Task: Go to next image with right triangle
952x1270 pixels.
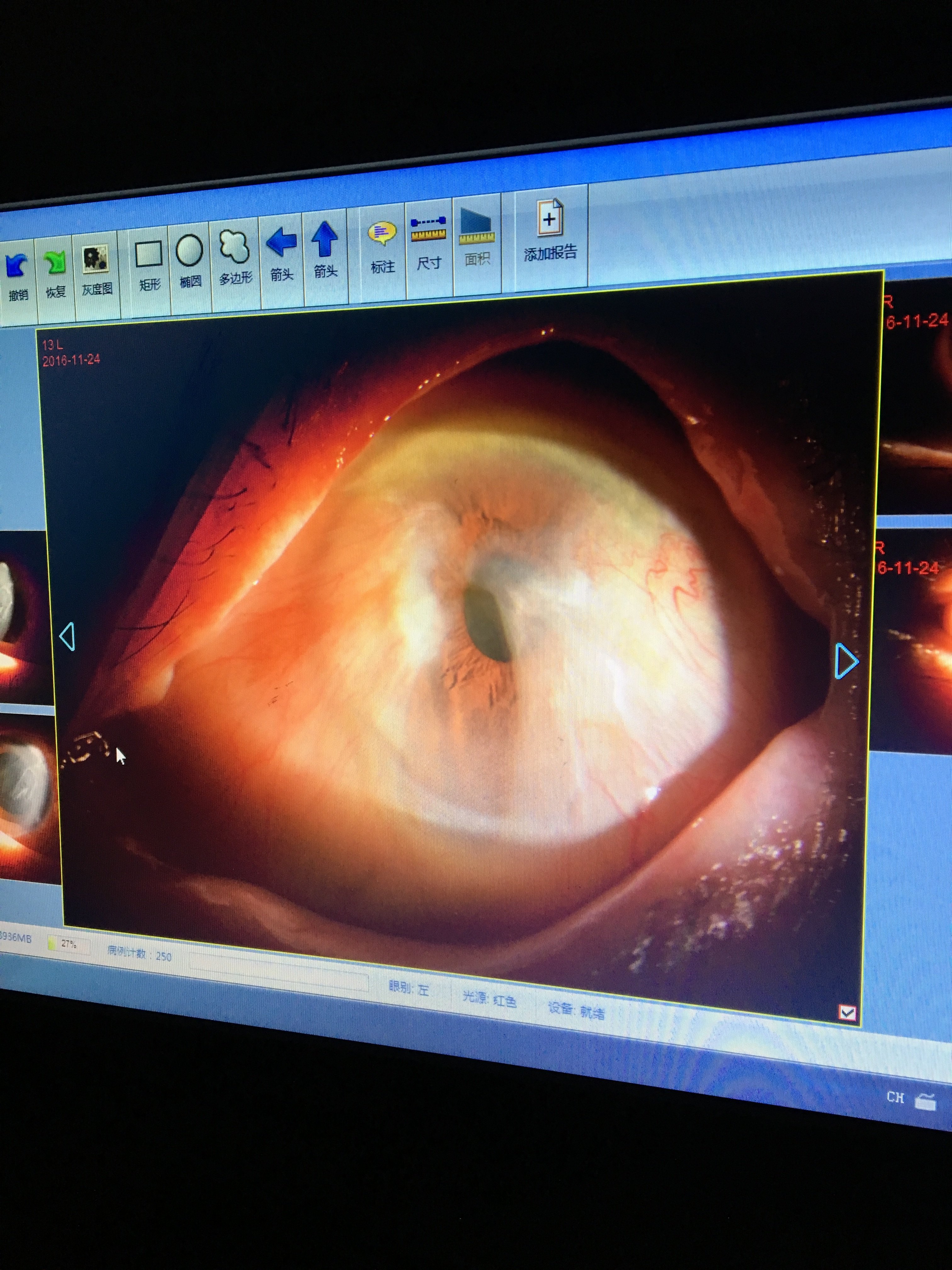Action: point(847,661)
